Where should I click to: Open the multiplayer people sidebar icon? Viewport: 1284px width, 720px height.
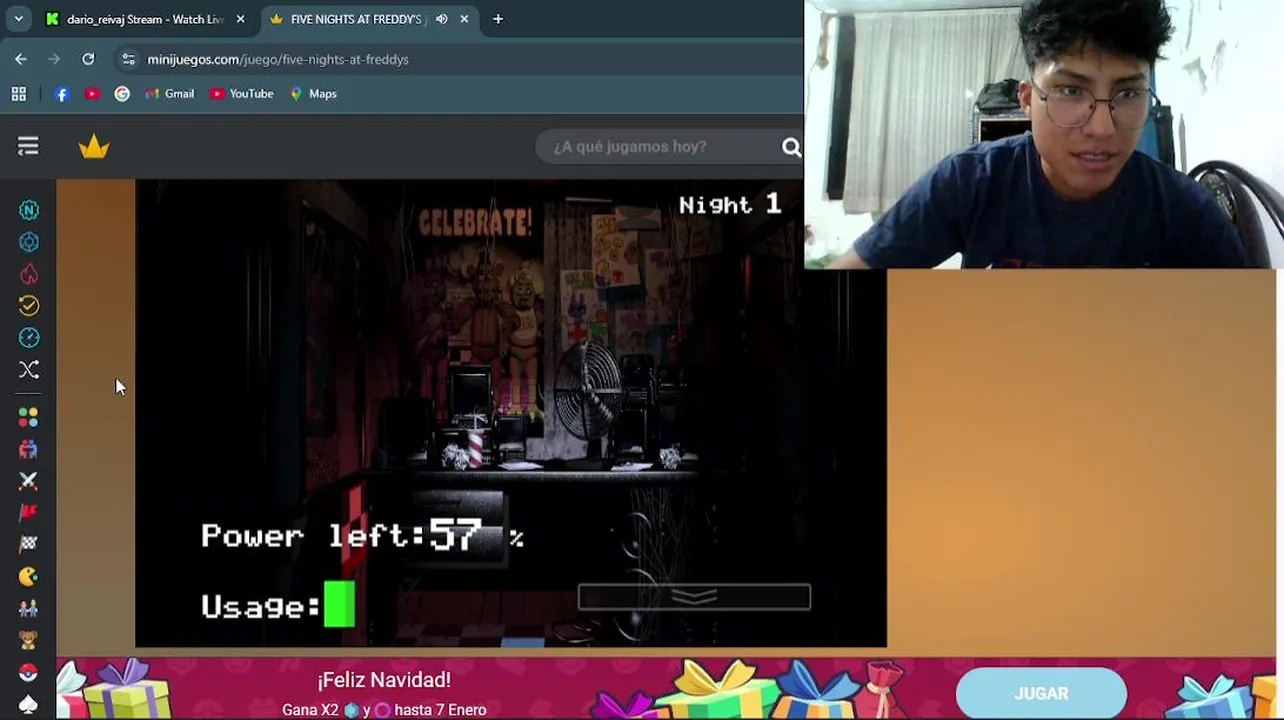pyautogui.click(x=29, y=449)
